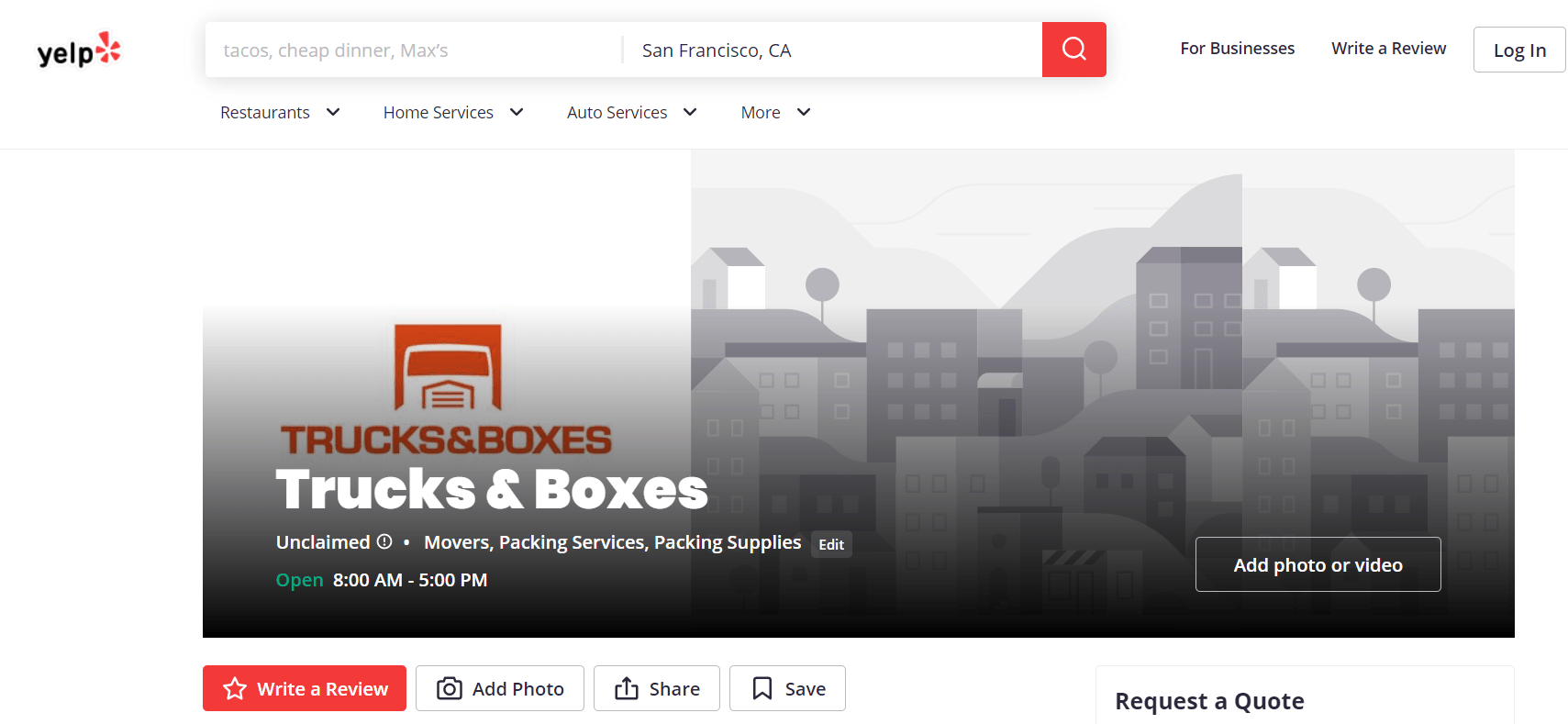Click the Share button
Image resolution: width=1568 pixels, height=724 pixels.
(657, 688)
